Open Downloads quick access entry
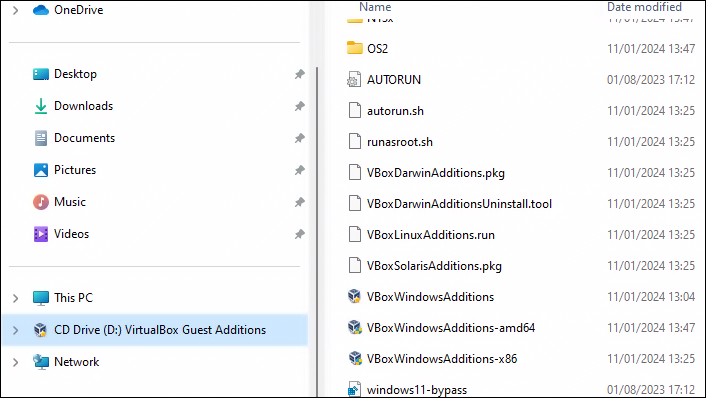The image size is (706, 398). coord(83,106)
